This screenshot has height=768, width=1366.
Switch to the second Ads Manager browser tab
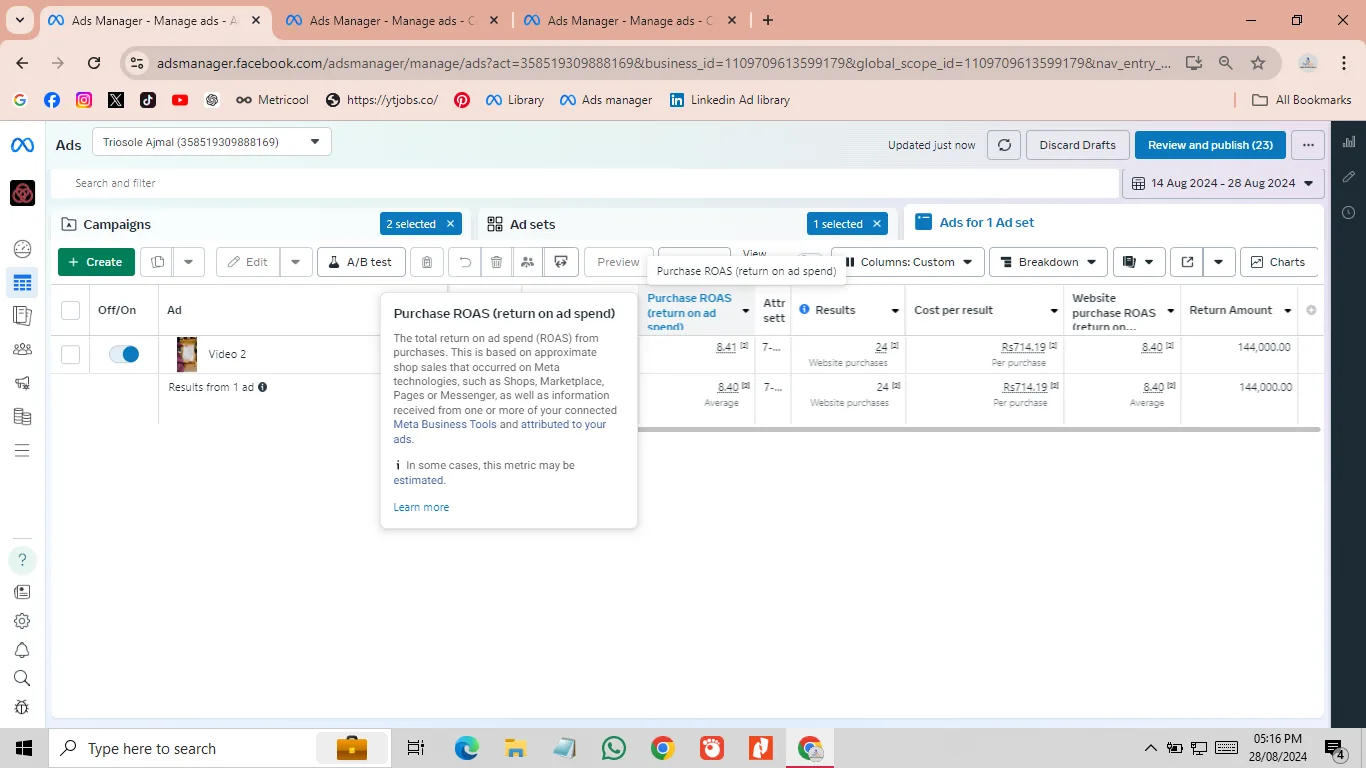tap(394, 21)
